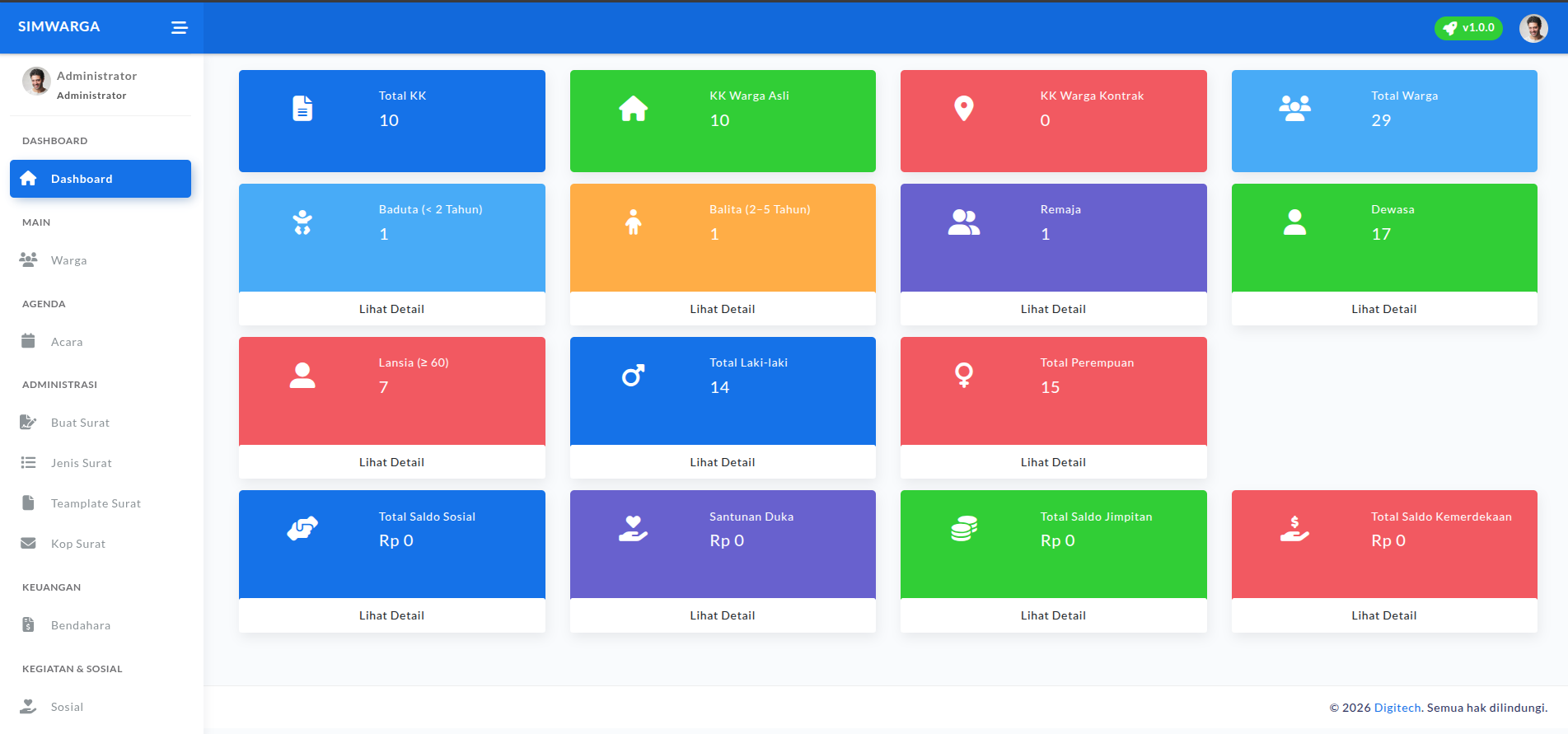
Task: Open Lihat Detail under Total Saldo Kemerdekaan
Action: point(1384,615)
